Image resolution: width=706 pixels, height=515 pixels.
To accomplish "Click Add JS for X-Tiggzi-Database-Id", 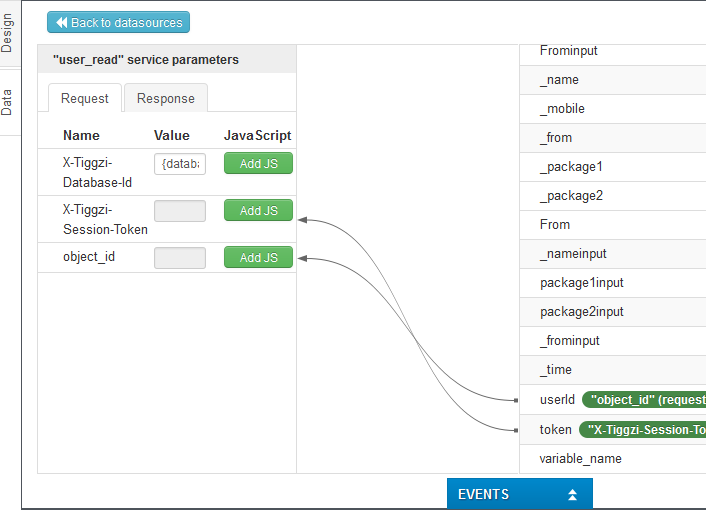I will tap(258, 164).
